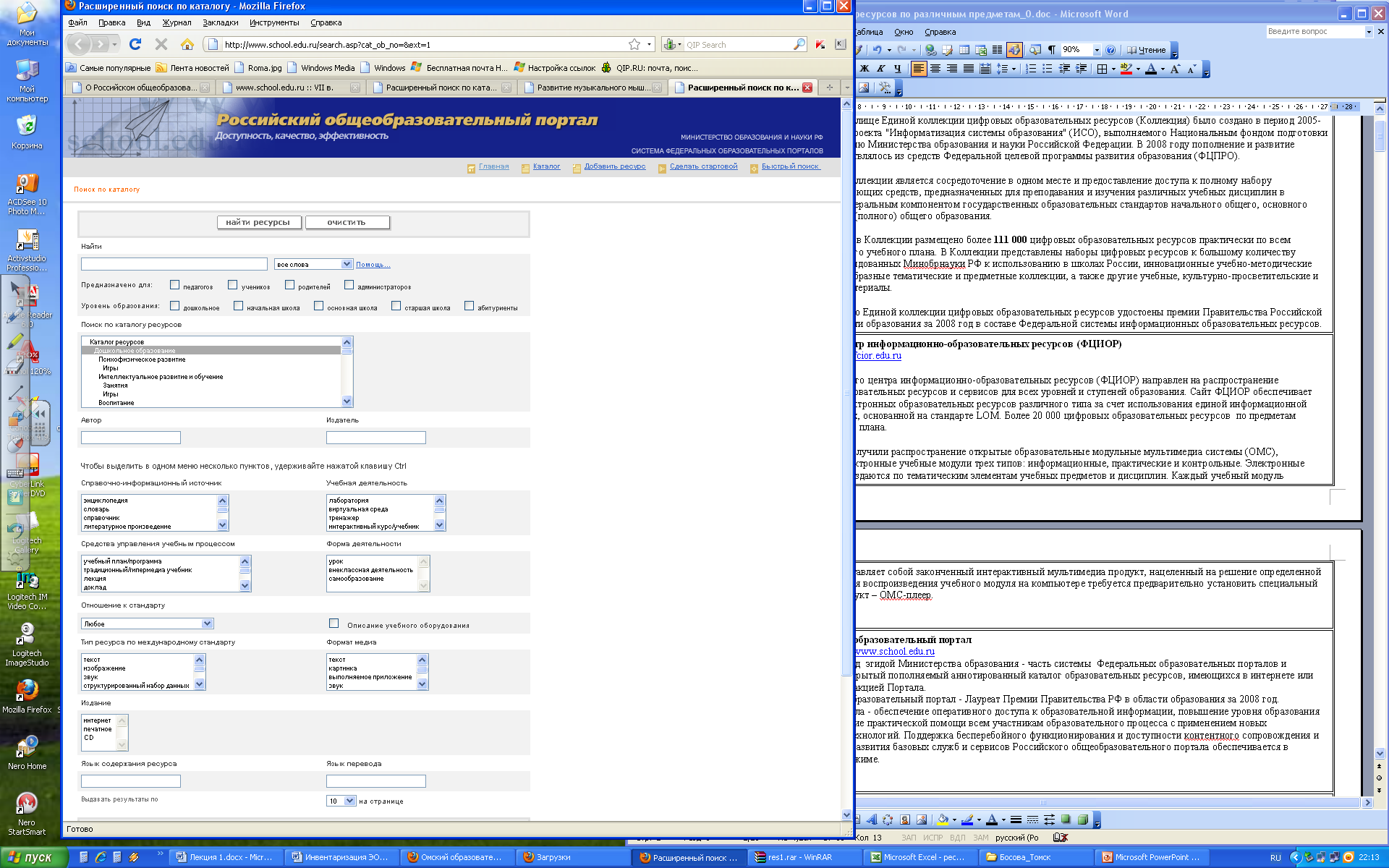
Task: Open 'Любое' standard relation dropdown
Action: [148, 624]
